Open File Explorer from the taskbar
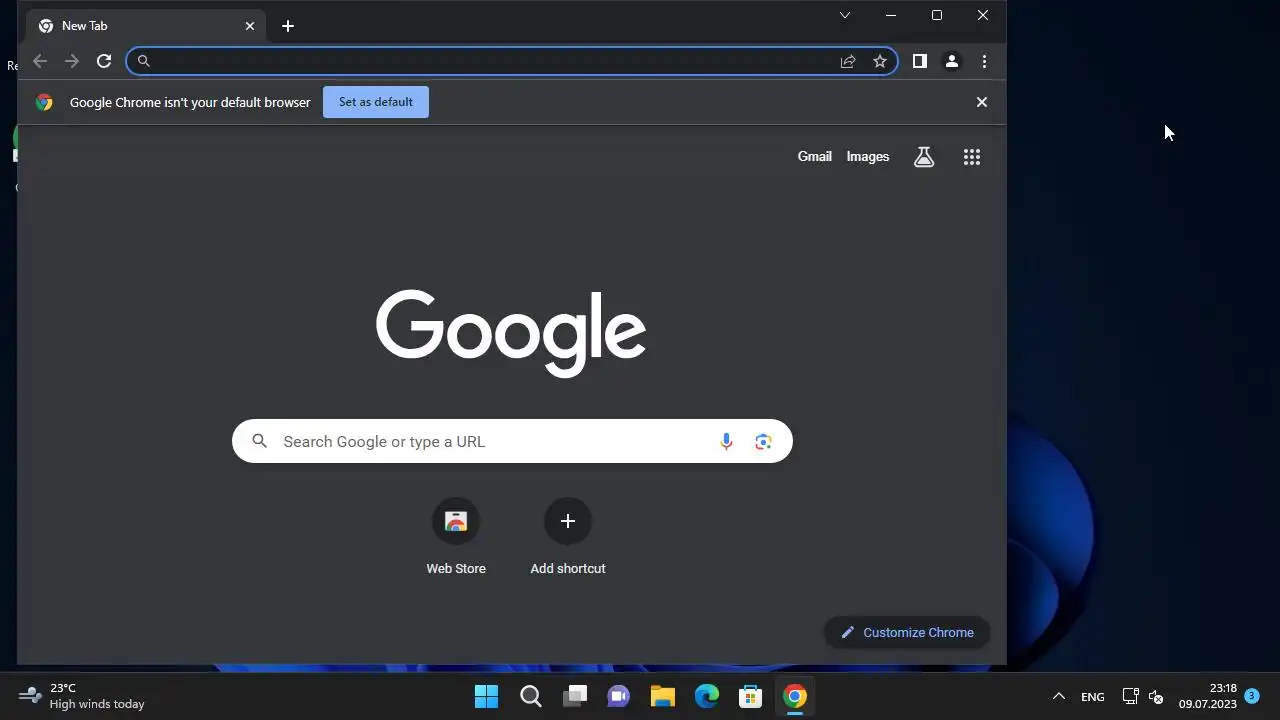 (x=663, y=697)
